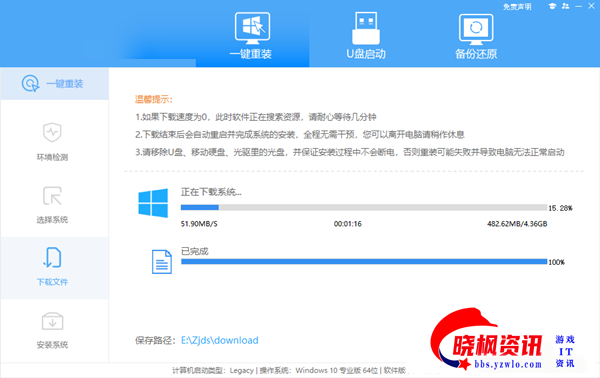Minimize the window

click(x=579, y=6)
